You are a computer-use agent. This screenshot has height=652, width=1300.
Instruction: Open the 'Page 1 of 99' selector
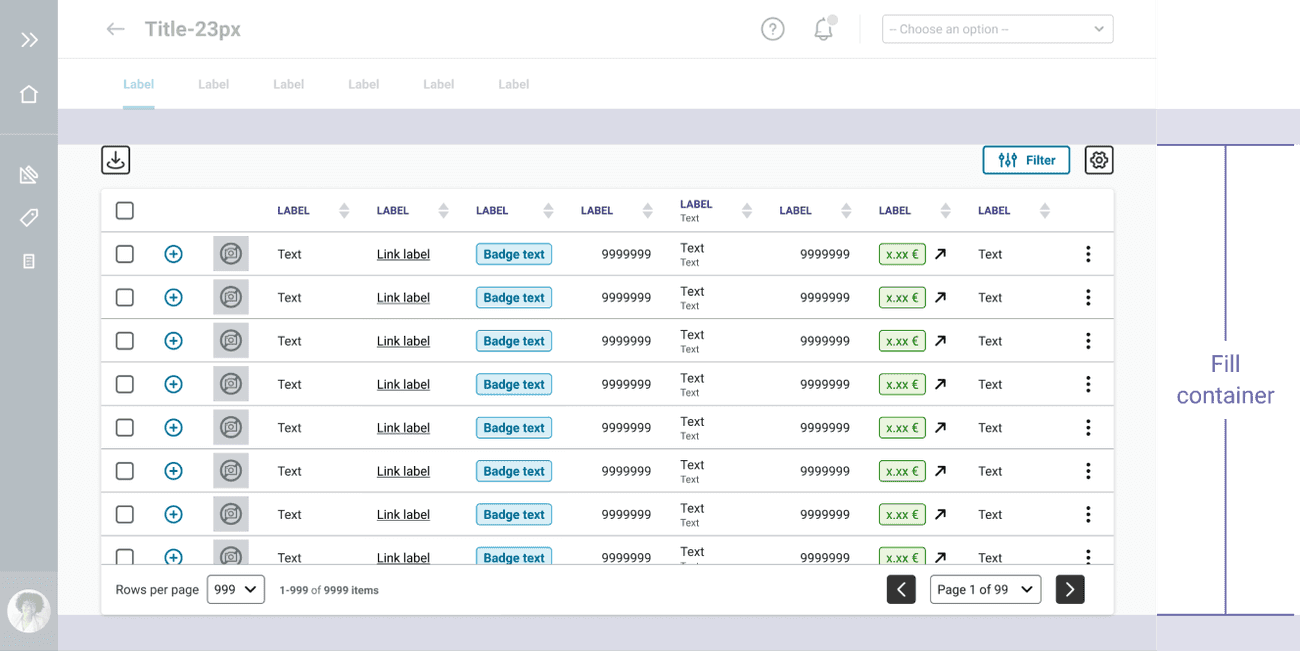(x=985, y=589)
